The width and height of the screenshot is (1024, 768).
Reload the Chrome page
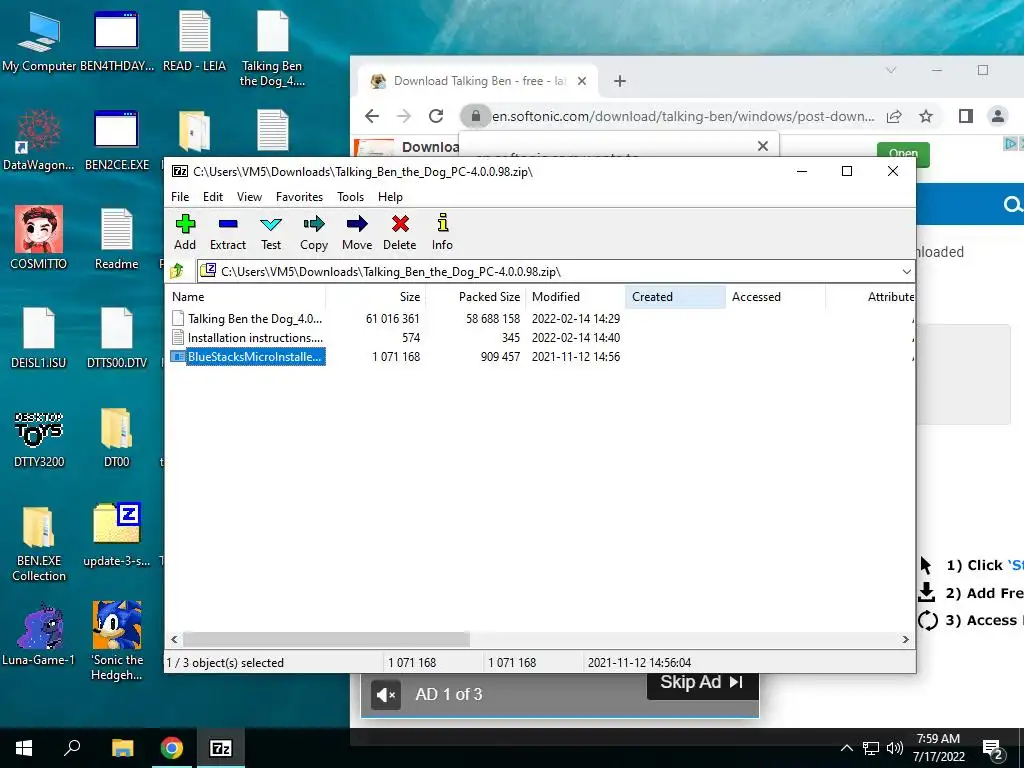[x=436, y=116]
